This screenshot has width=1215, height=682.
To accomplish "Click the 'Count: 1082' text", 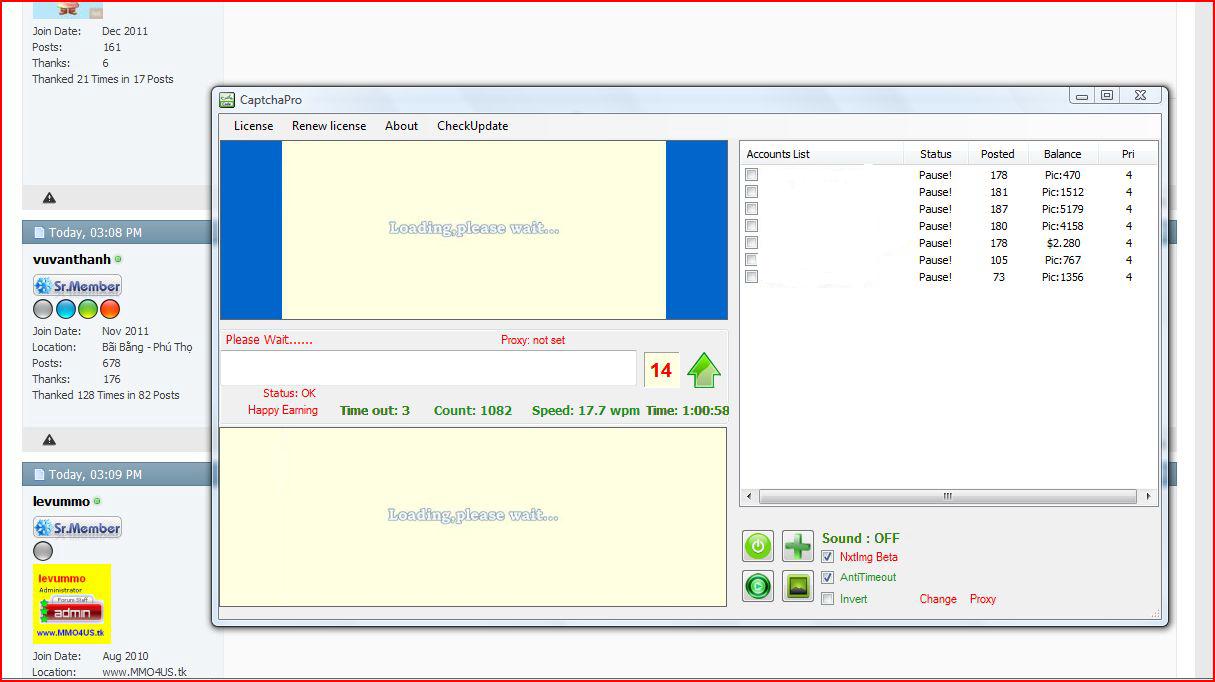I will coord(472,411).
